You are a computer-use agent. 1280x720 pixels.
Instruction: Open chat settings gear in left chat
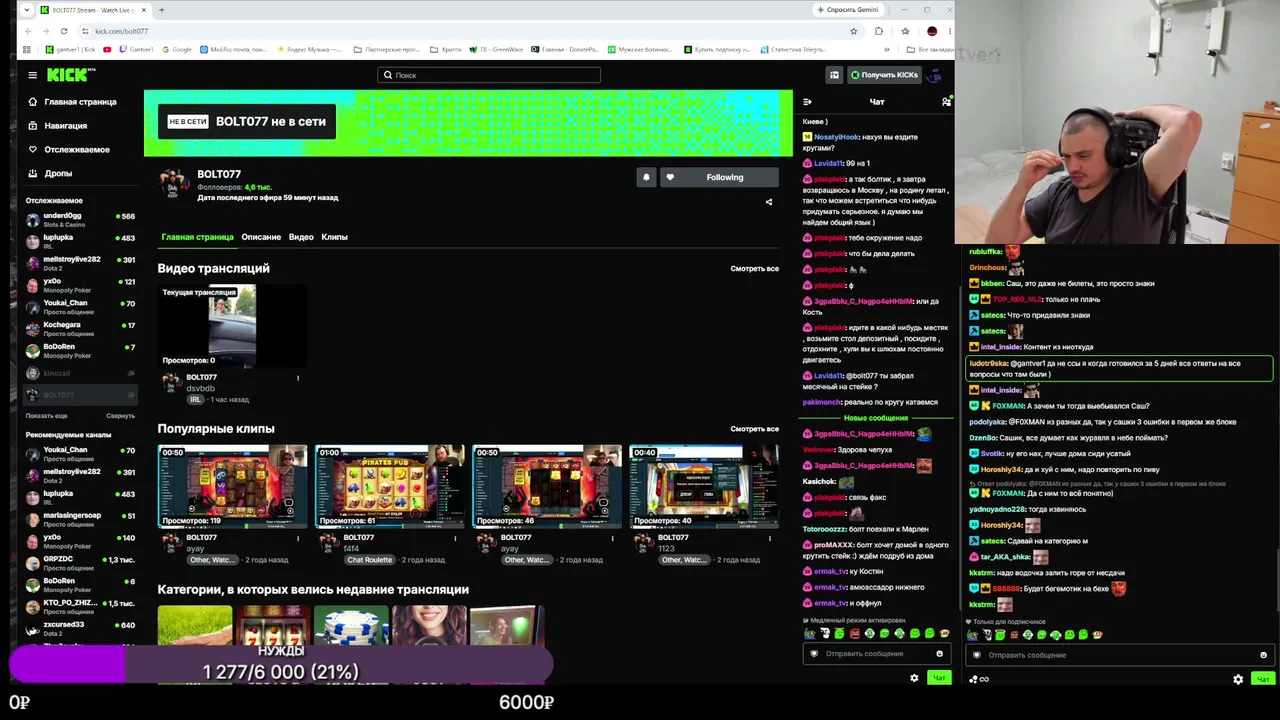914,679
